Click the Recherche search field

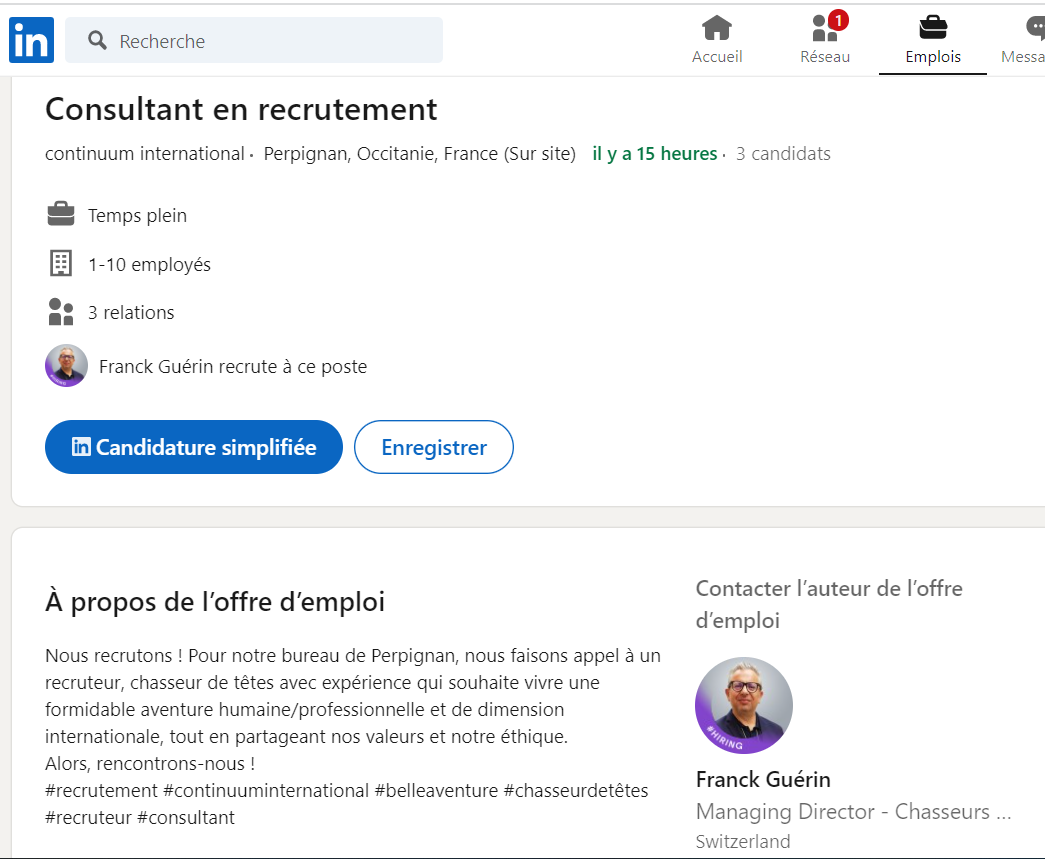tap(270, 41)
